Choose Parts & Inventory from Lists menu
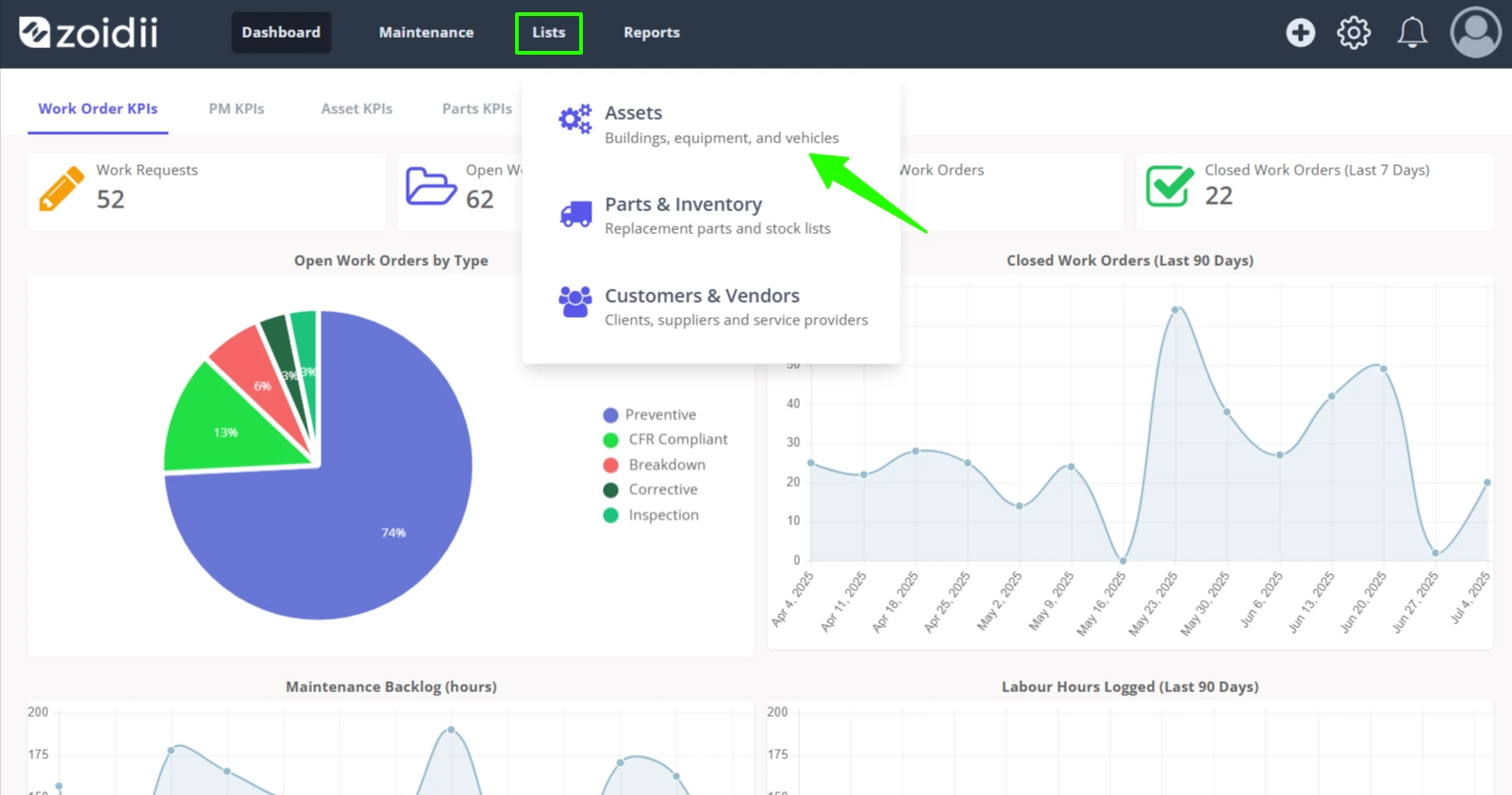Viewport: 1512px width, 795px height. pyautogui.click(x=710, y=215)
